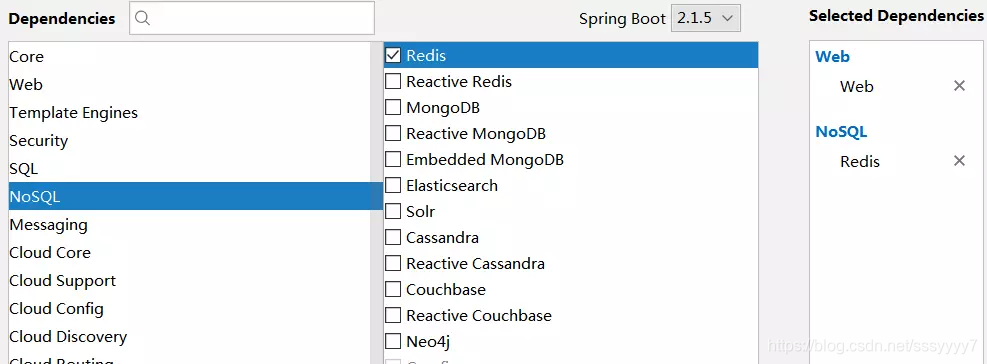
Task: Select the Cloud Discovery category
Action: tap(189, 337)
